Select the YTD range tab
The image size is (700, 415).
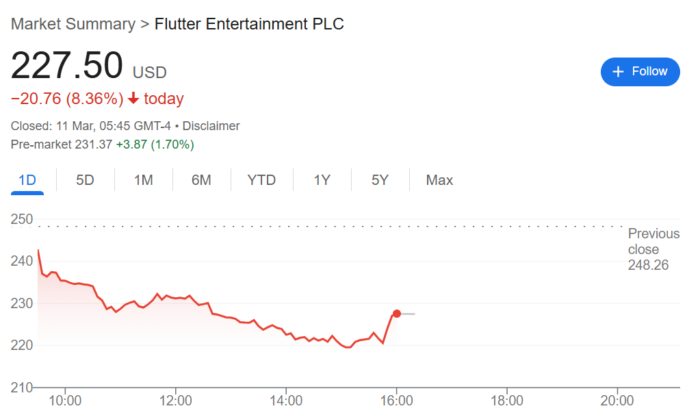click(262, 180)
